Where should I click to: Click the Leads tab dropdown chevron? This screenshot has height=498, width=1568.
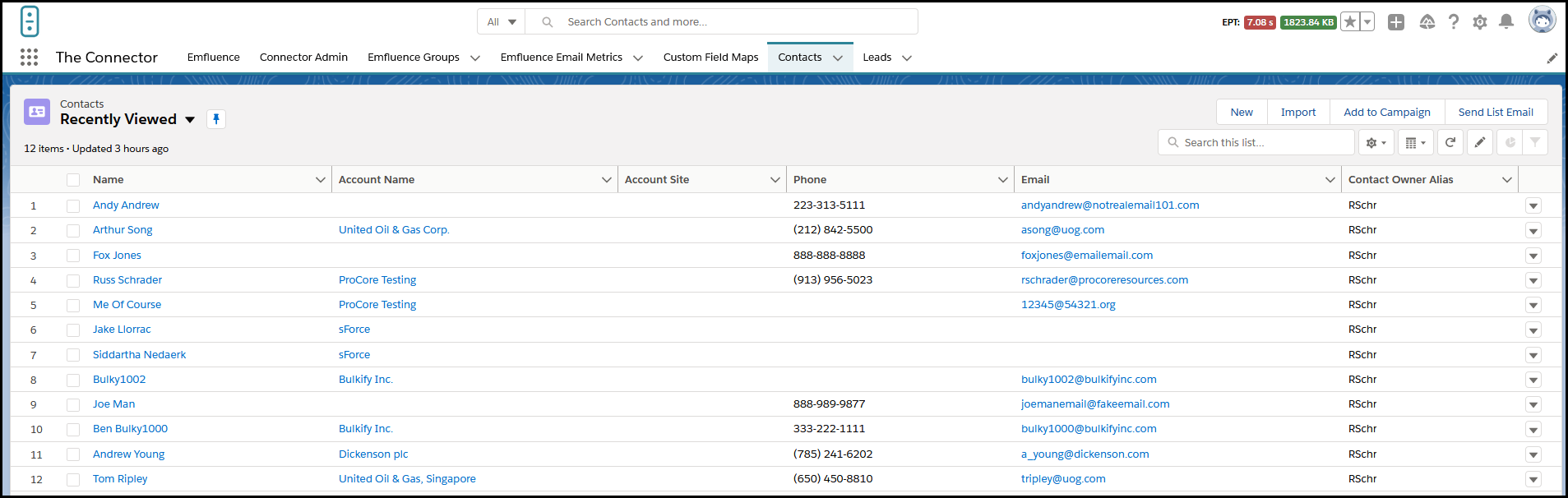[x=907, y=58]
